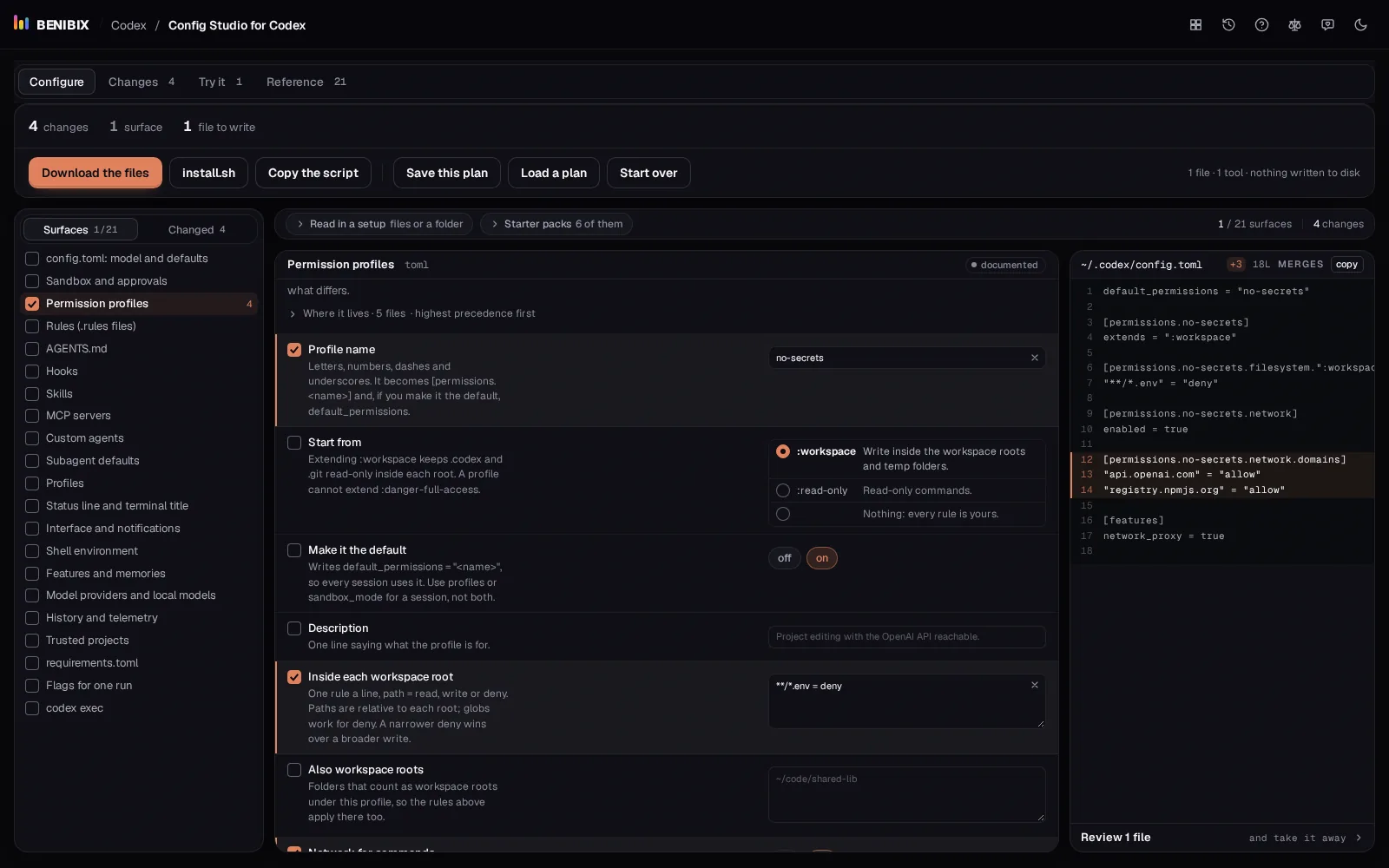Check the MCP servers surface
This screenshot has height=868, width=1389.
tap(32, 416)
